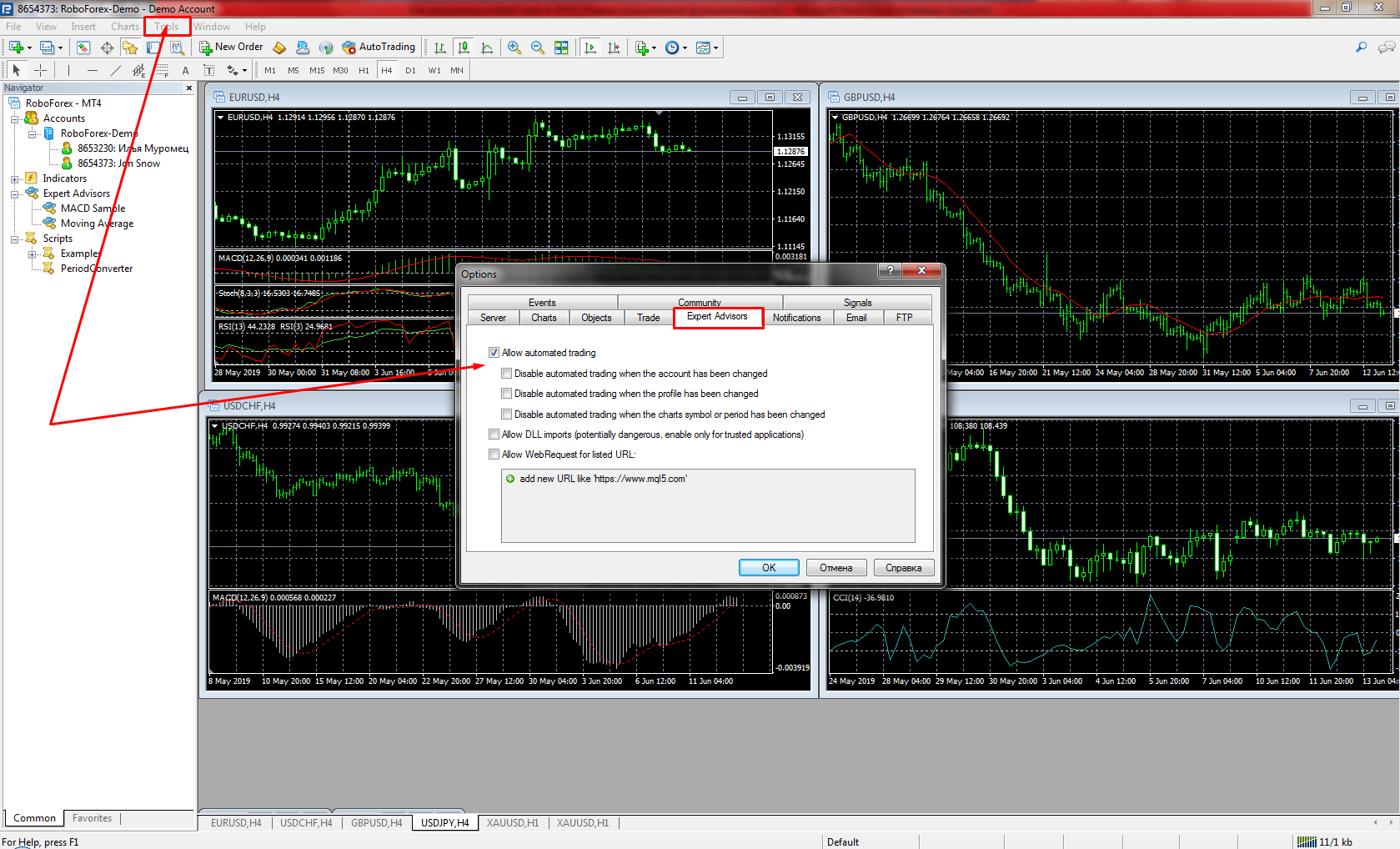Open the periodicity clock dropdown arrow
1400x849 pixels.
pyautogui.click(x=685, y=48)
